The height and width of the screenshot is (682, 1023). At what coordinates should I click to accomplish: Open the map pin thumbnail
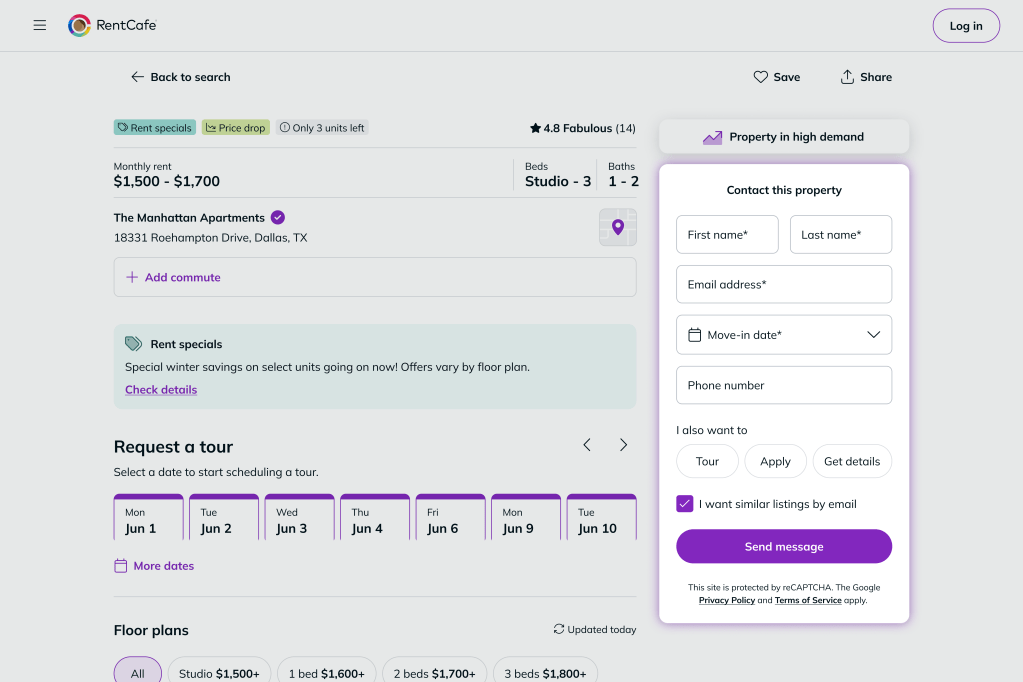[618, 227]
